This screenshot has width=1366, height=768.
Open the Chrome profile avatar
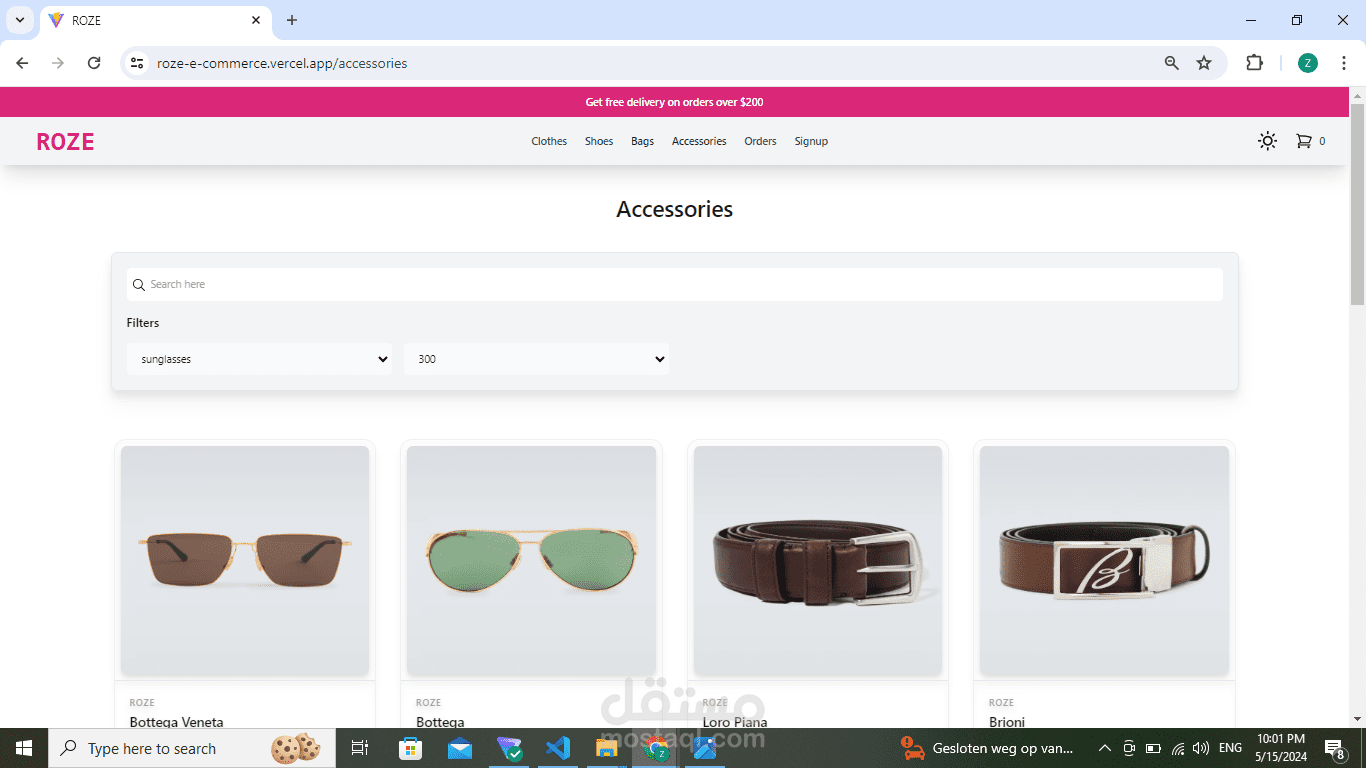pos(1308,63)
